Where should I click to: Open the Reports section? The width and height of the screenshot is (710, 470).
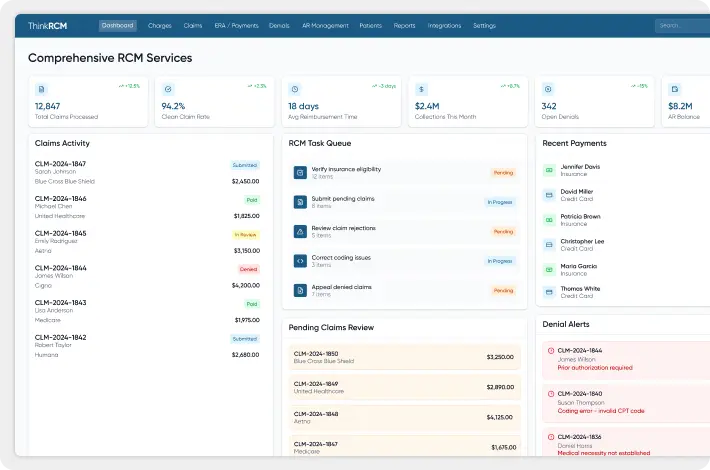(404, 26)
